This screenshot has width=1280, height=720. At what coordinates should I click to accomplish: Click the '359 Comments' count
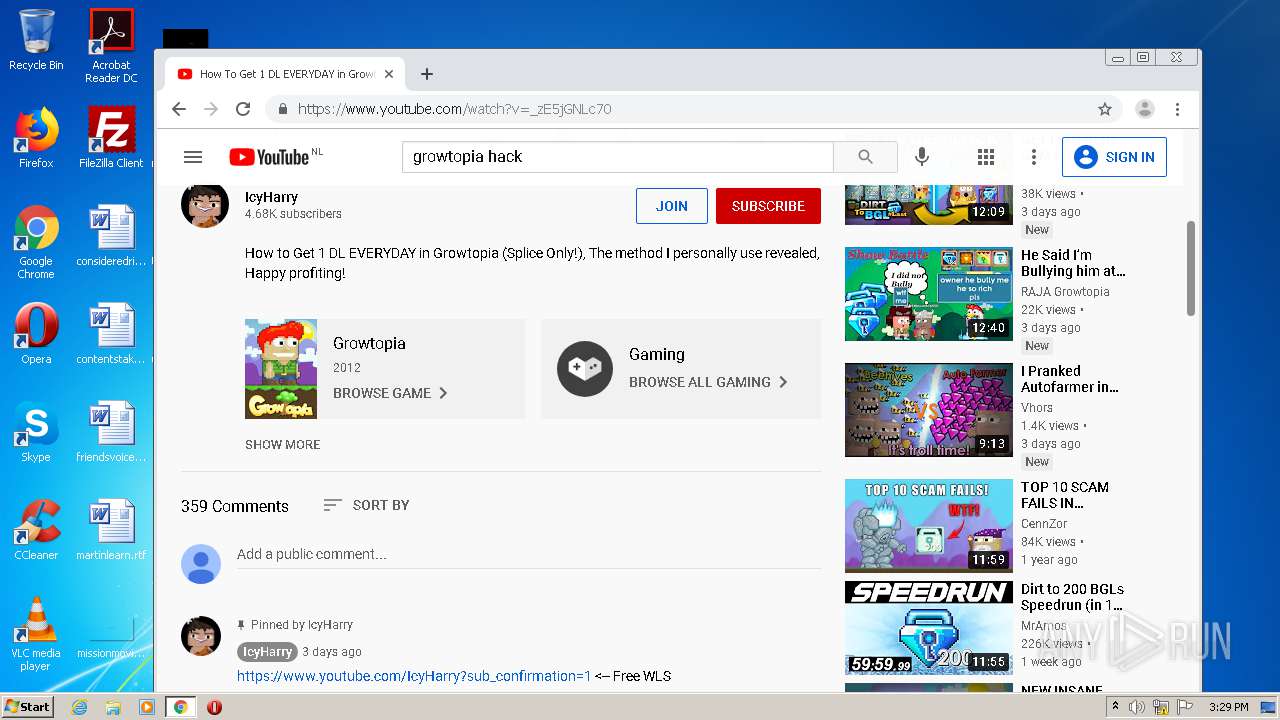coord(234,506)
